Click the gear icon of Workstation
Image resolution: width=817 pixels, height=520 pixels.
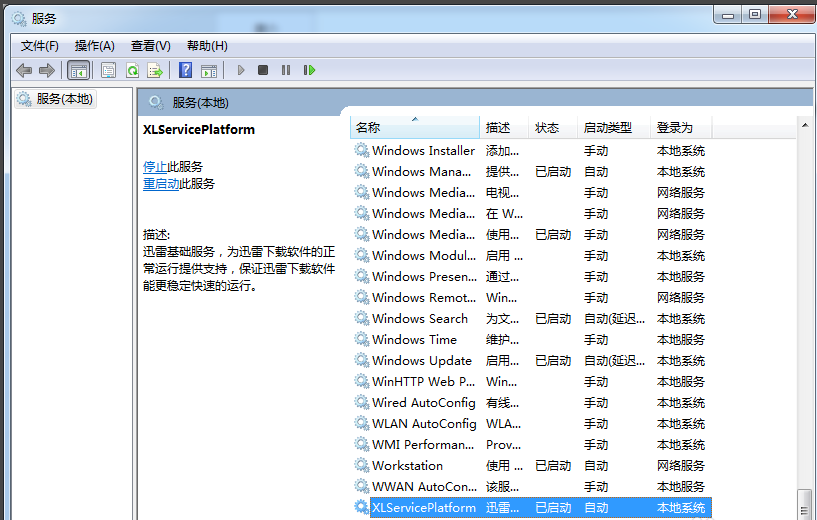coord(362,465)
